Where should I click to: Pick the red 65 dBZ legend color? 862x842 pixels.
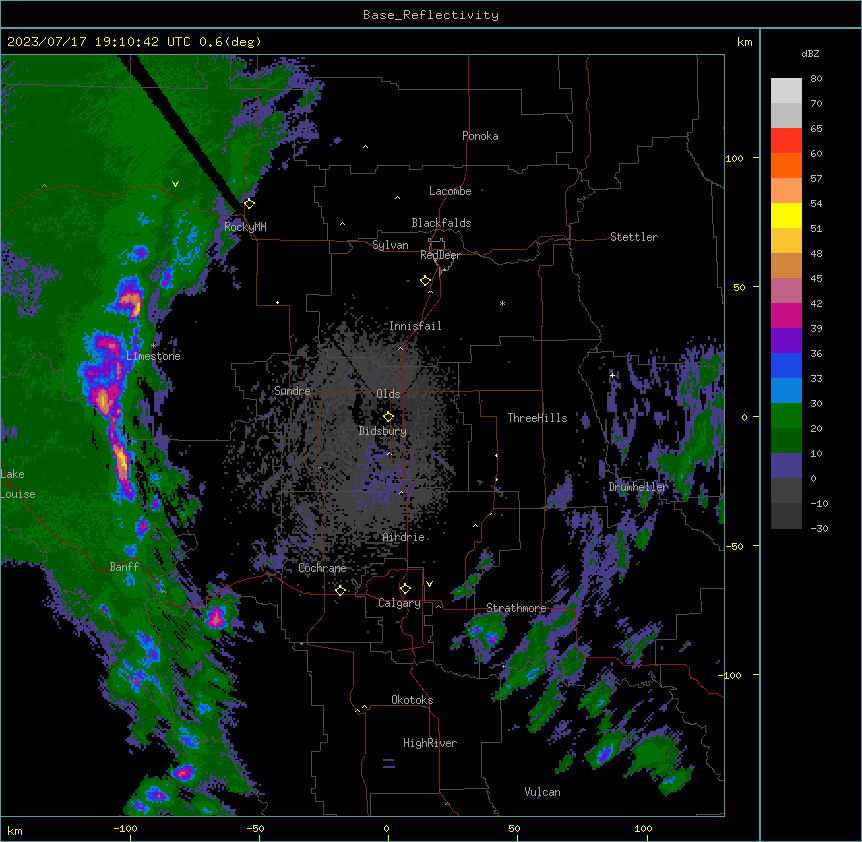point(786,140)
